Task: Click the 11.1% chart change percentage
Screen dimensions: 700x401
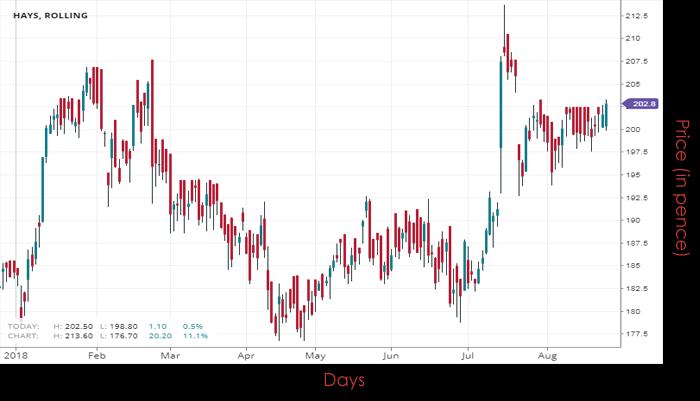Action: click(x=191, y=337)
